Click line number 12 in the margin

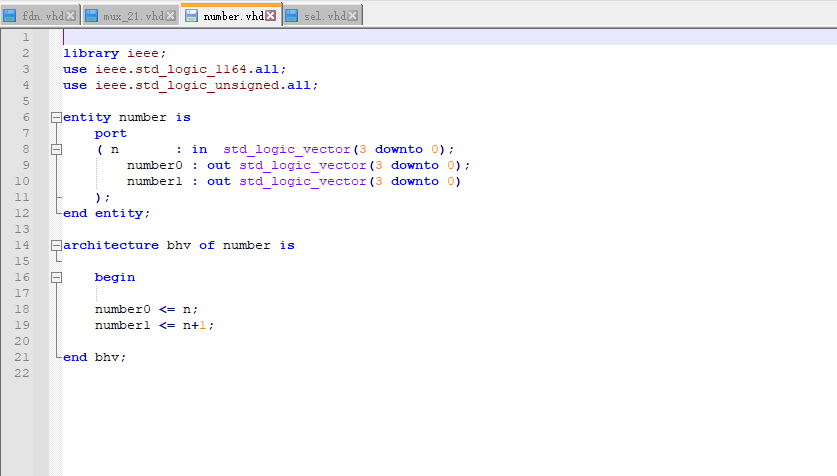22,213
